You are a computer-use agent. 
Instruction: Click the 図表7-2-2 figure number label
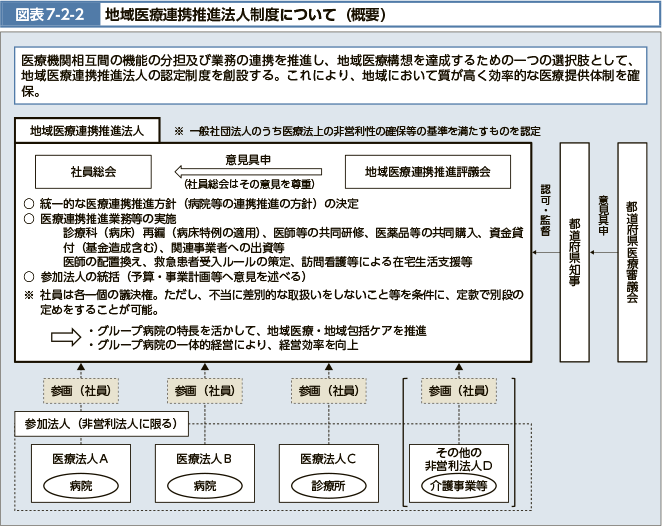click(47, 14)
